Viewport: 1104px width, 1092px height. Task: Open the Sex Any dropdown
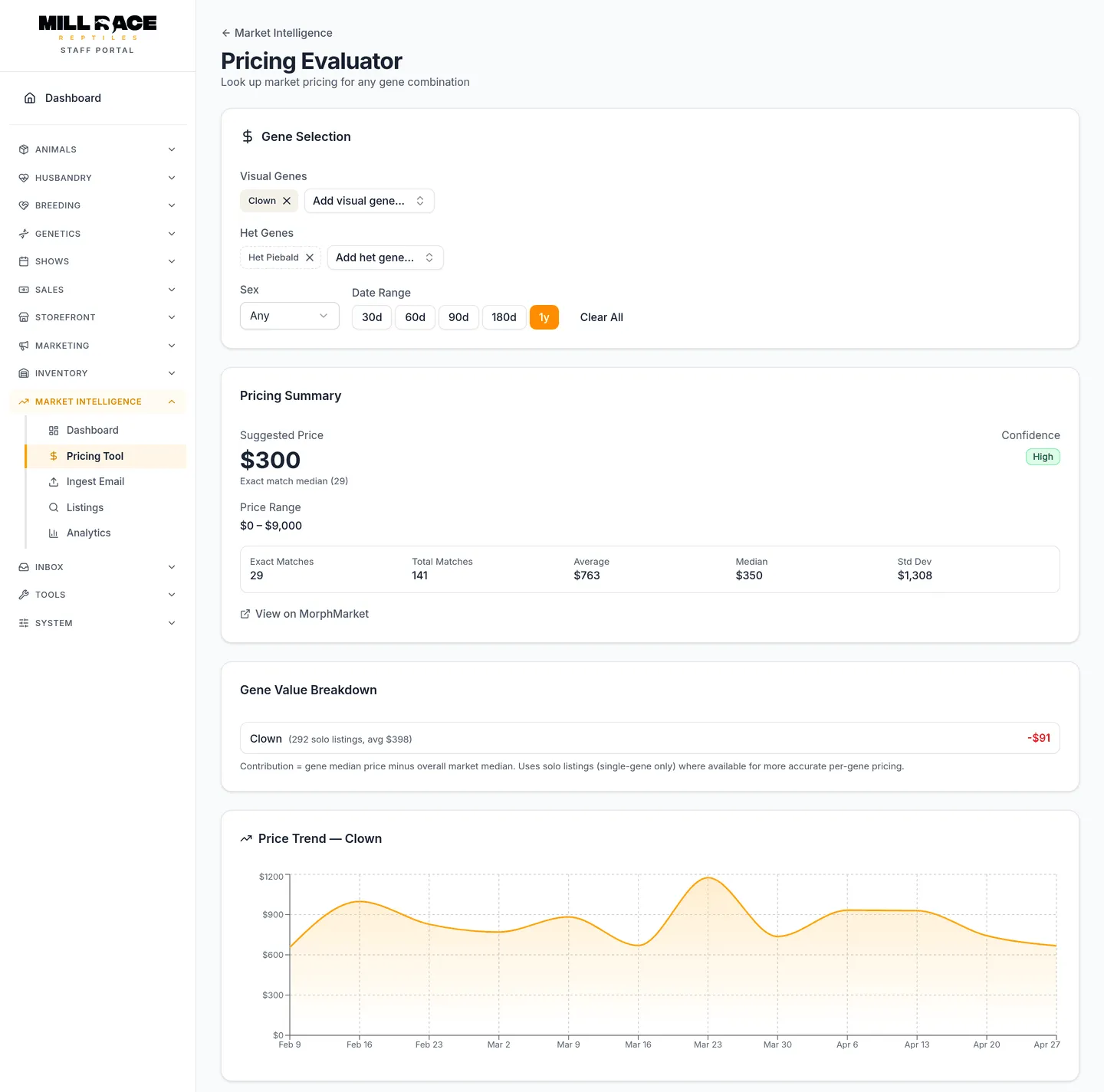click(x=290, y=316)
